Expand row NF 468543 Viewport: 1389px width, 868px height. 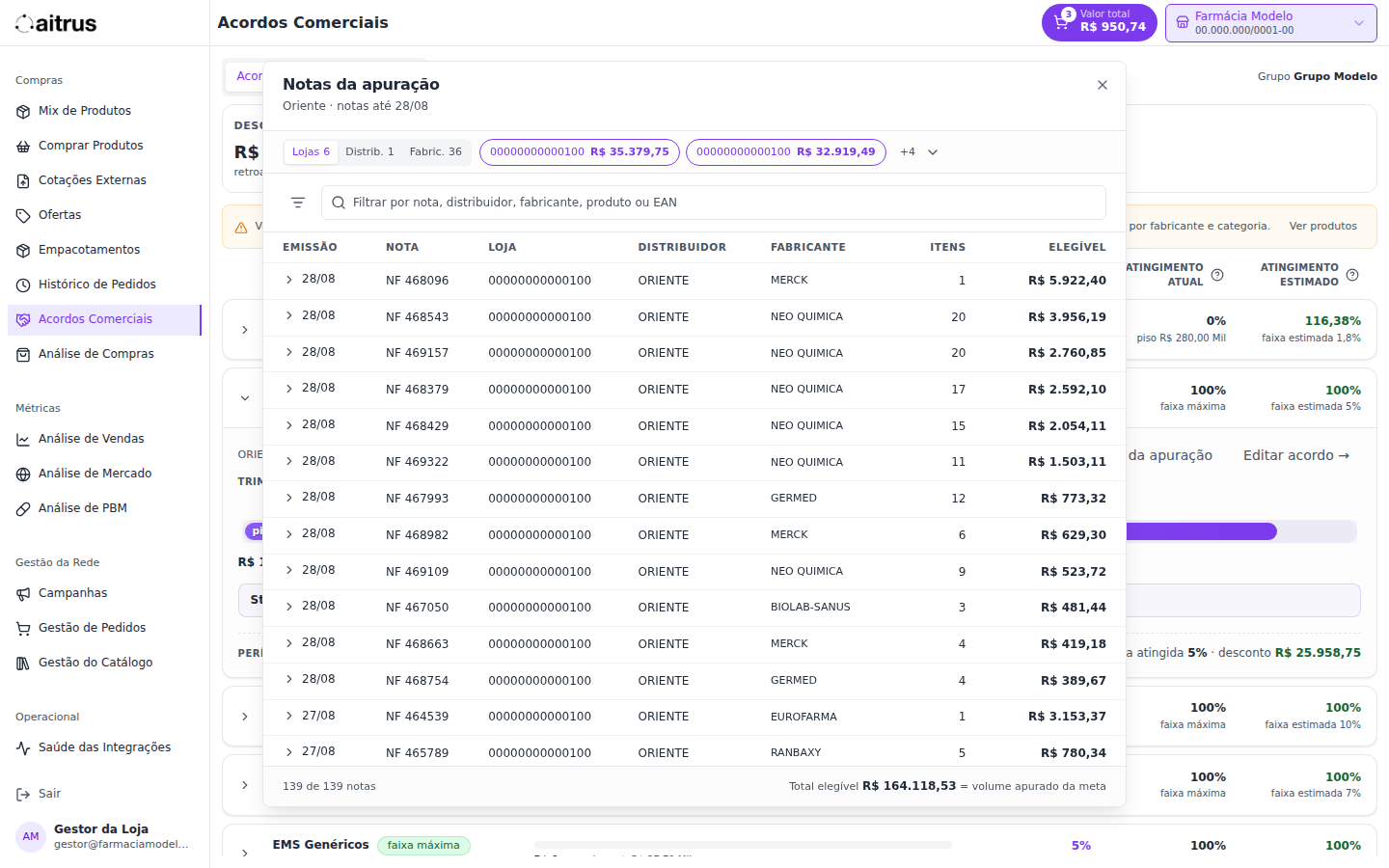pos(288,315)
